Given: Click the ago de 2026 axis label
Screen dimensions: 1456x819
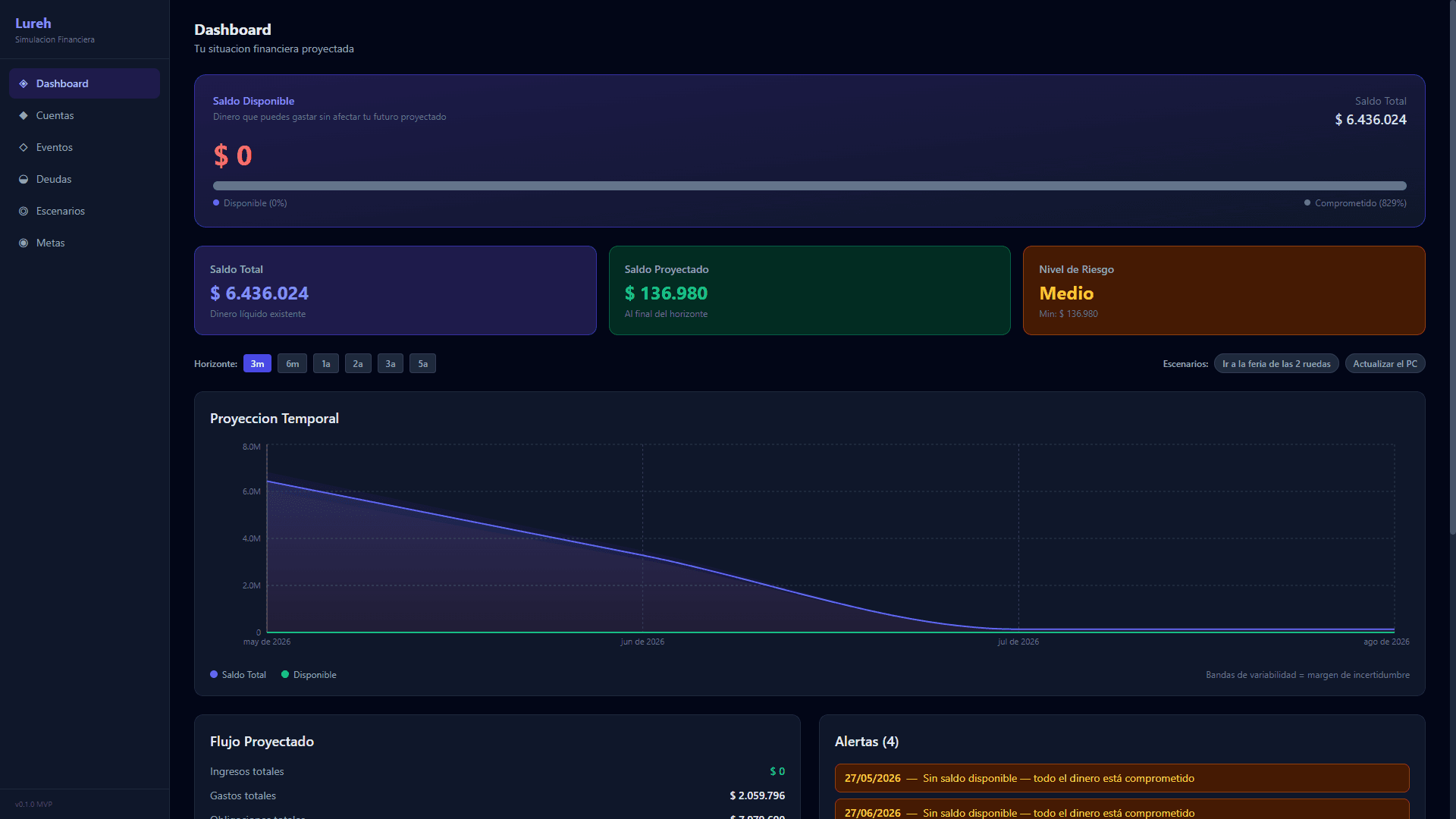Looking at the screenshot, I should (1387, 642).
